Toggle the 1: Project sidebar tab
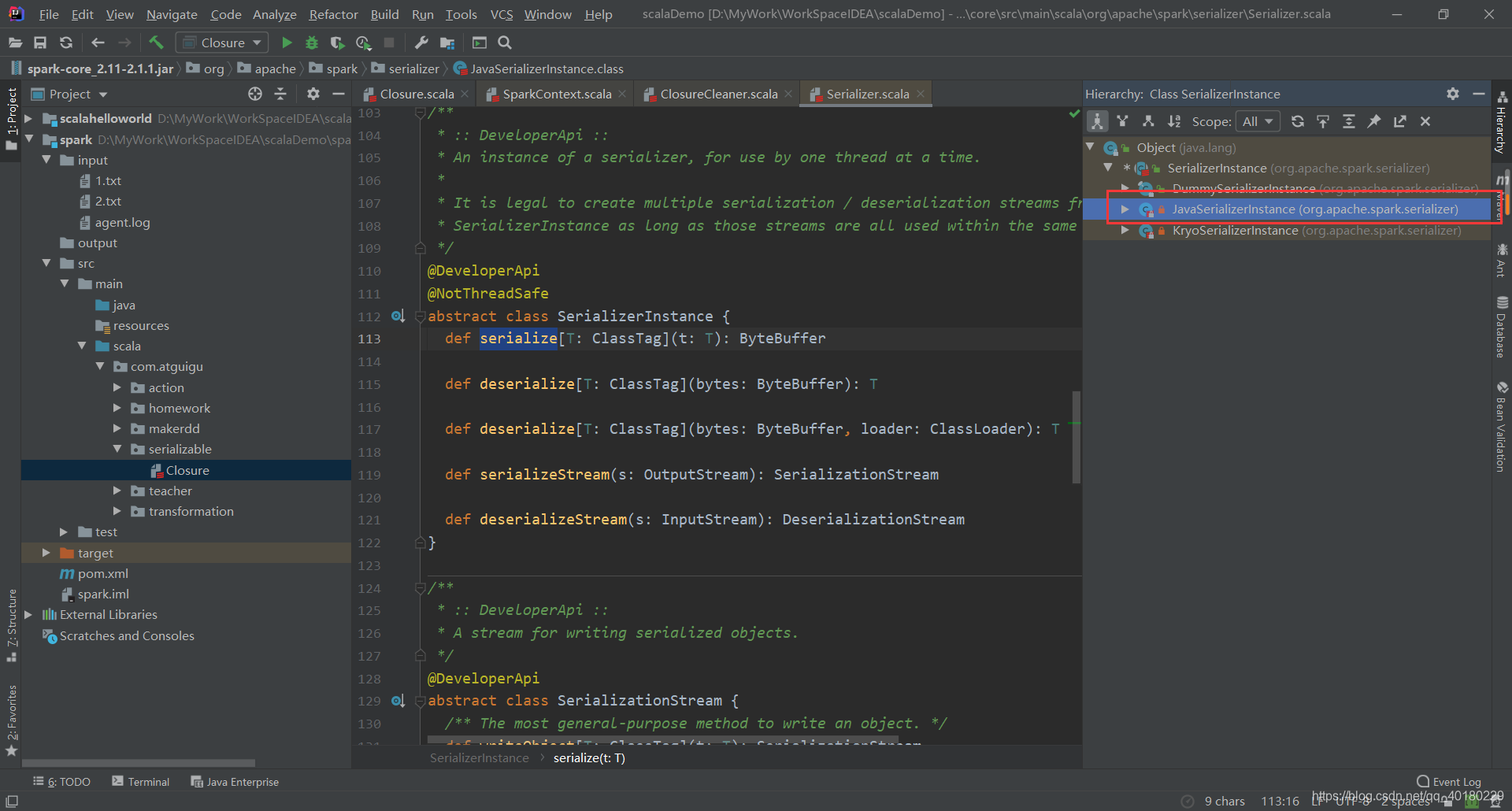1512x811 pixels. tap(11, 118)
